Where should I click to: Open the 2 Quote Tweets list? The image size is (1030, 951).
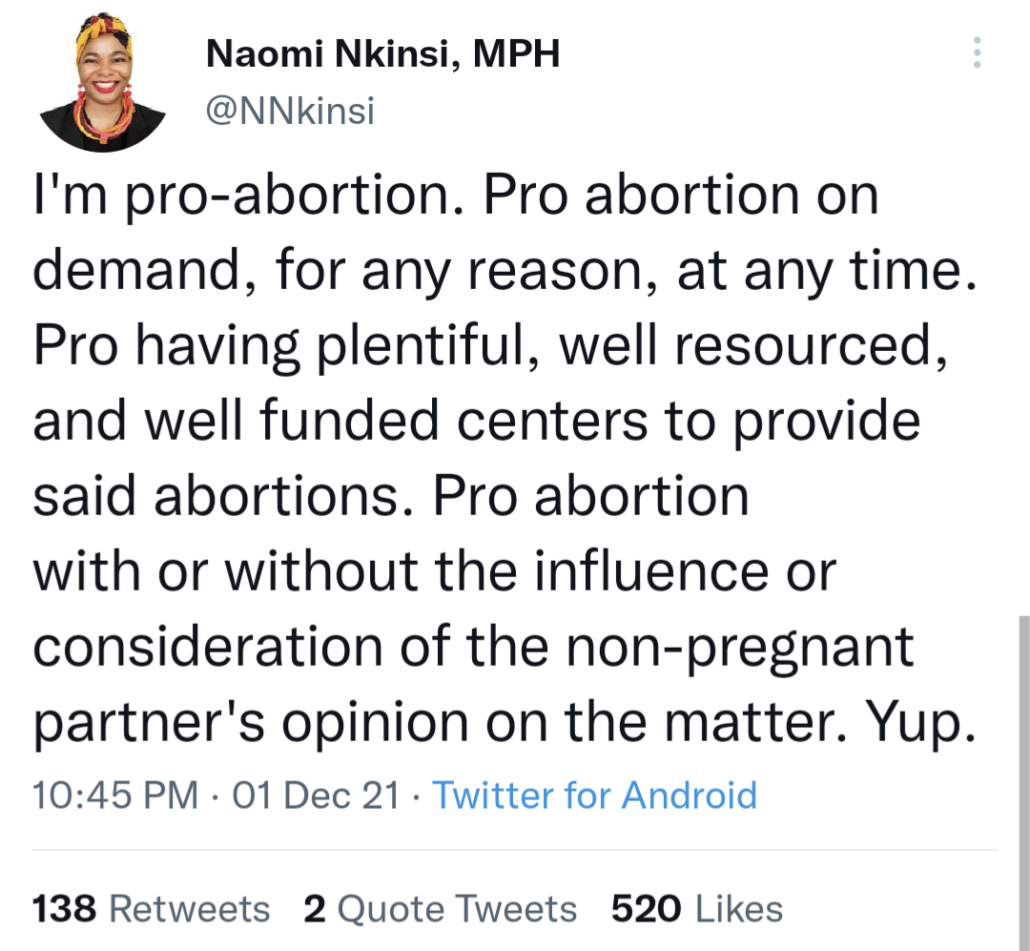tap(440, 909)
